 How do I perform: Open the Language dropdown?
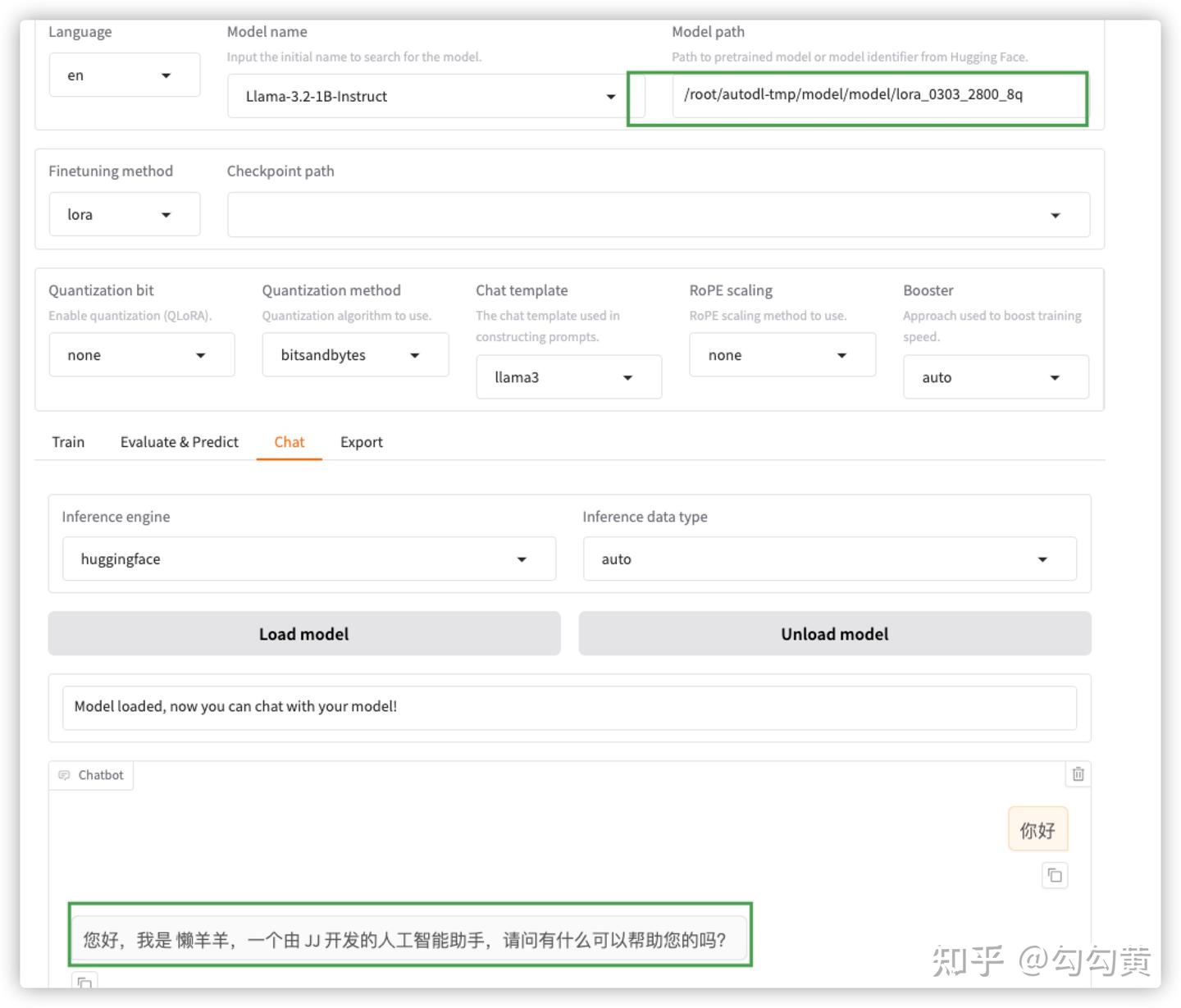[125, 75]
